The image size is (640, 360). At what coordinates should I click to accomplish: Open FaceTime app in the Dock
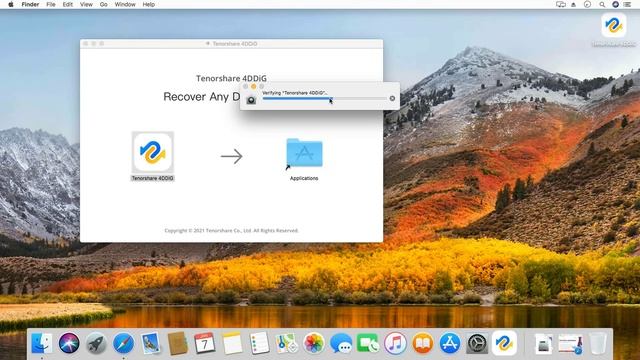(368, 343)
